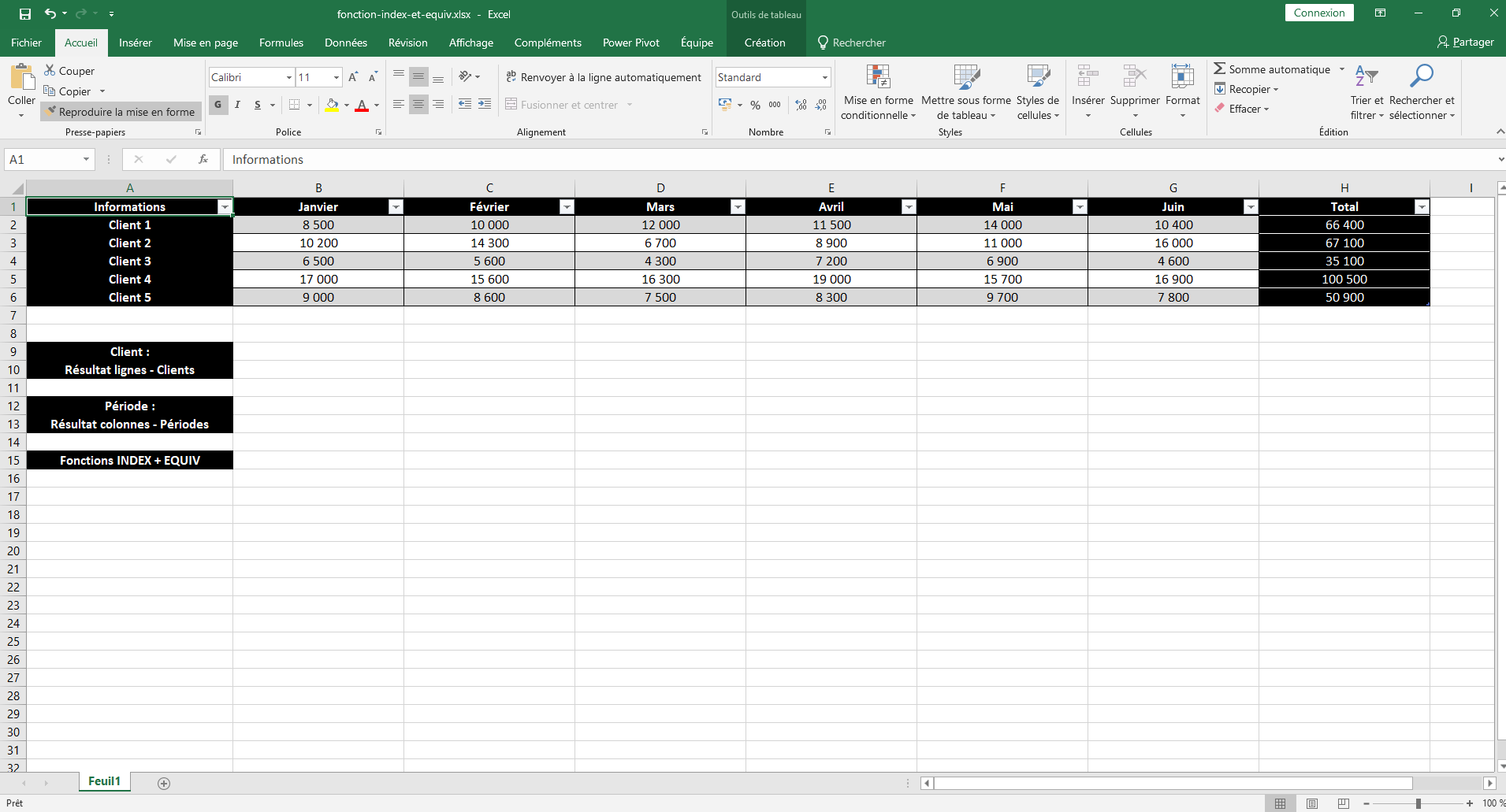Screen dimensions: 1506x812
Task: Click accounting number format icon
Action: (x=725, y=105)
